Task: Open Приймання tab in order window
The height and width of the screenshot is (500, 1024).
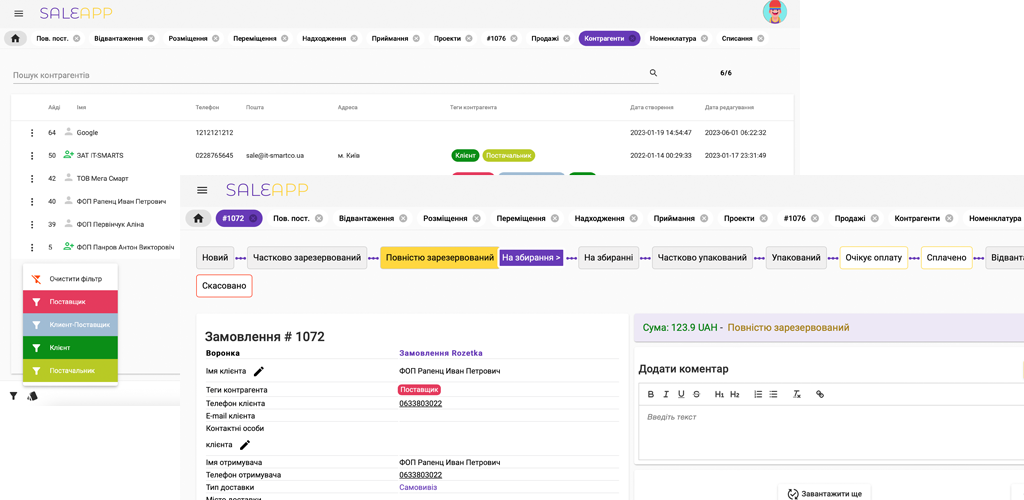Action: coord(674,218)
